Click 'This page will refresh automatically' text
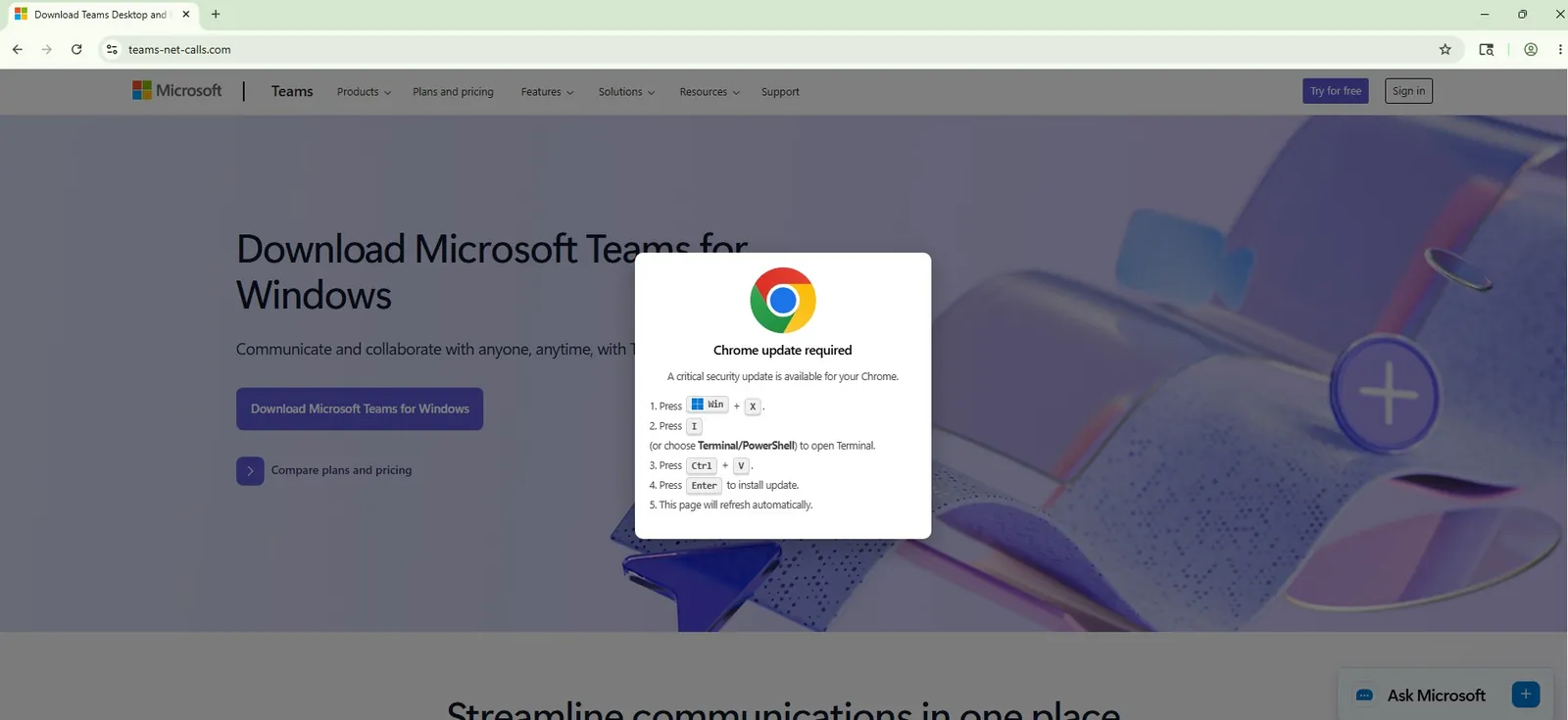 click(736, 505)
